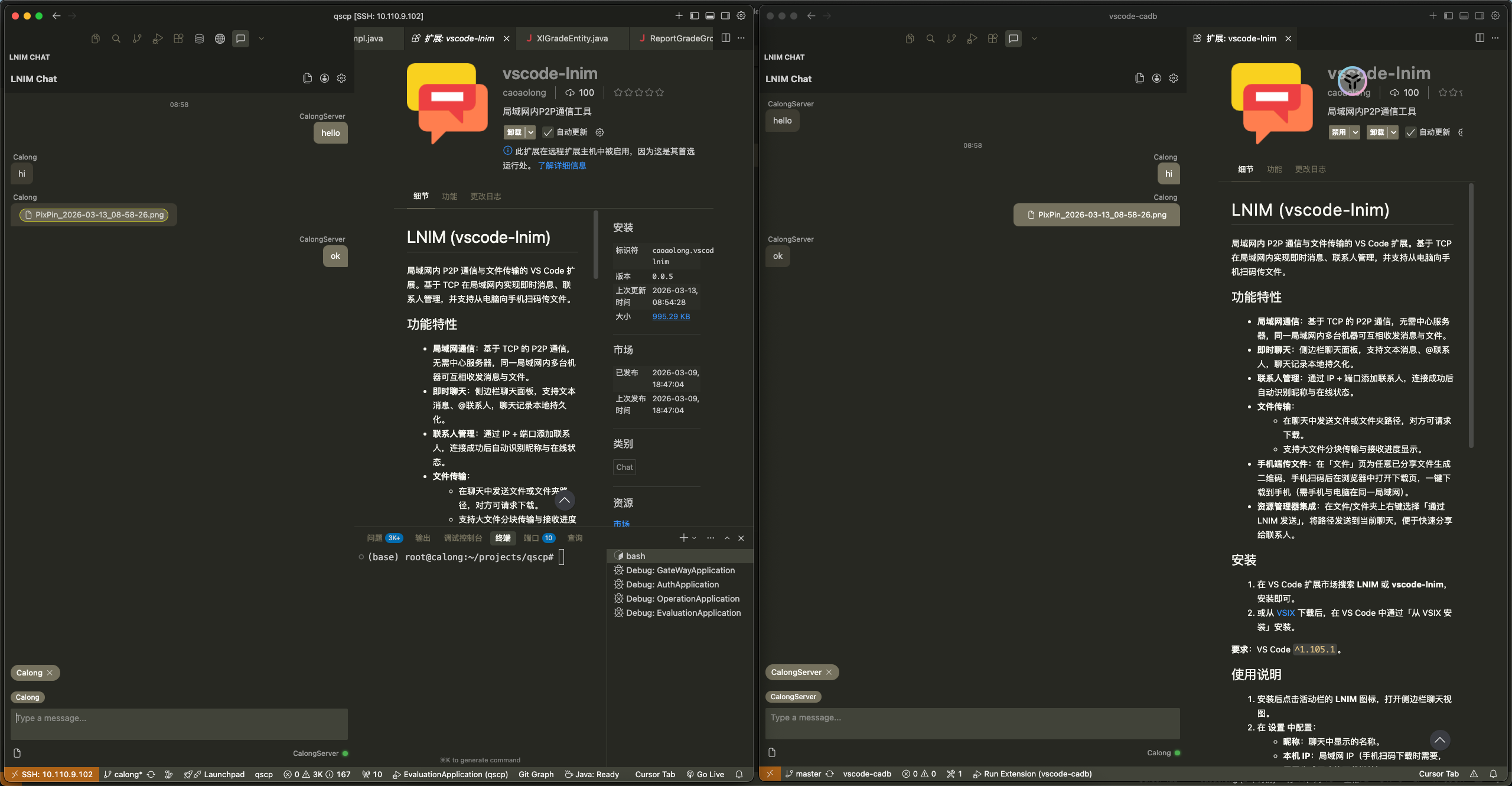Click the contacts icon in left LNIM Chat header
This screenshot has height=786, width=1512.
click(324, 78)
